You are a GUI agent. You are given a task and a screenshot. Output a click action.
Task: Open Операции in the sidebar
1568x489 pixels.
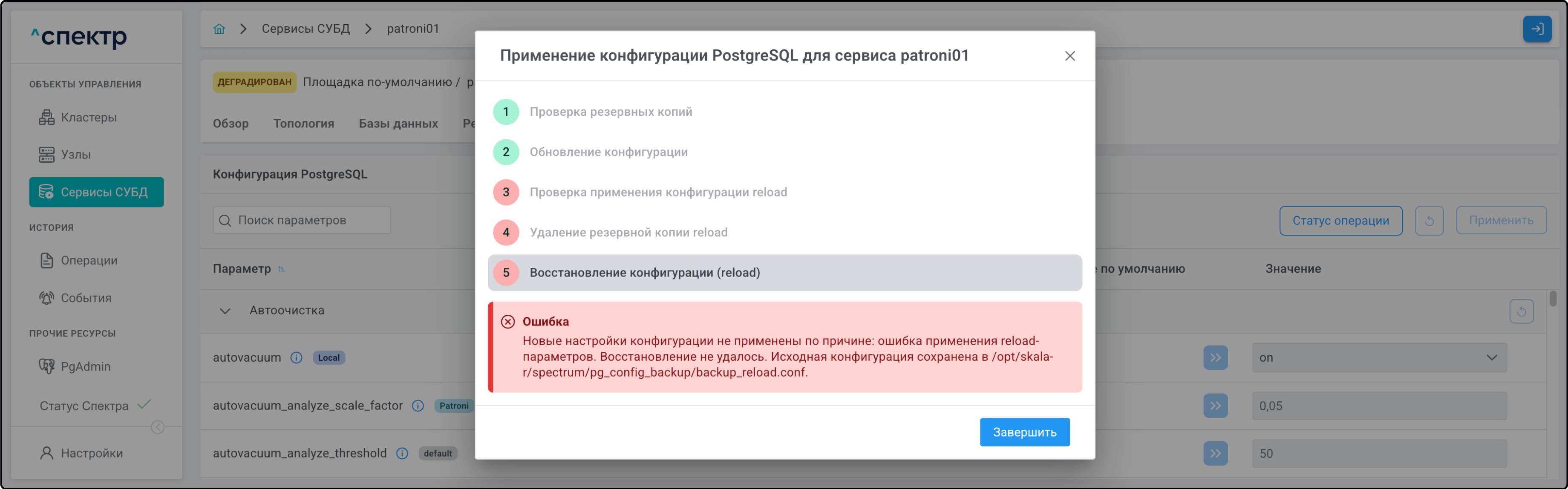click(x=89, y=260)
